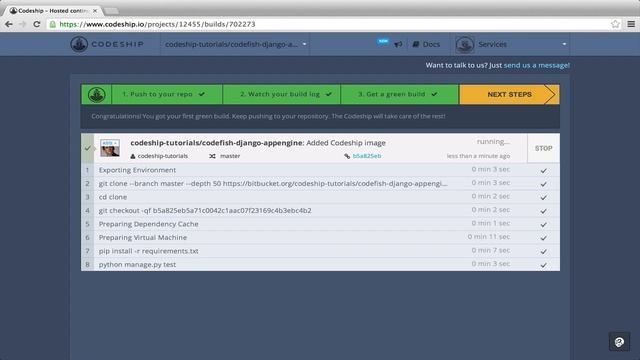Expand the cd clone log step
The image size is (640, 360).
[x=320, y=197]
